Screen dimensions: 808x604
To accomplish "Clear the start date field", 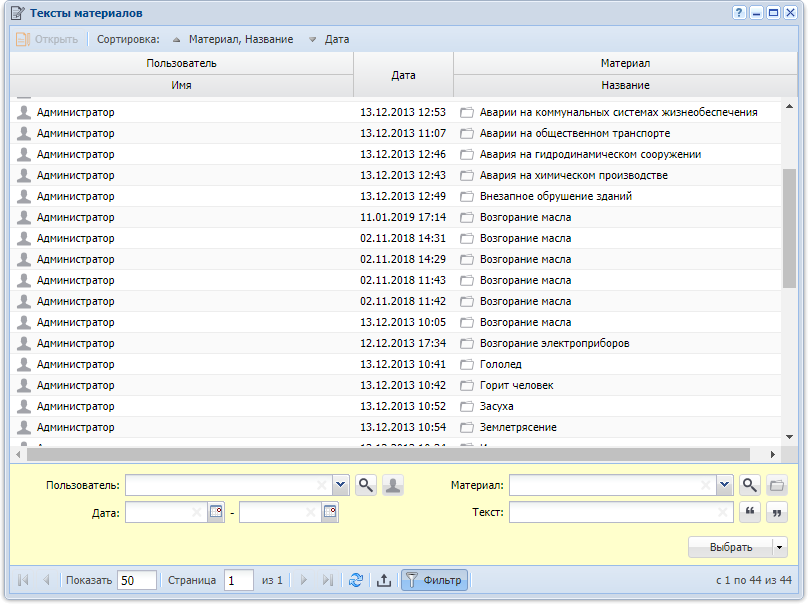I will coord(196,512).
